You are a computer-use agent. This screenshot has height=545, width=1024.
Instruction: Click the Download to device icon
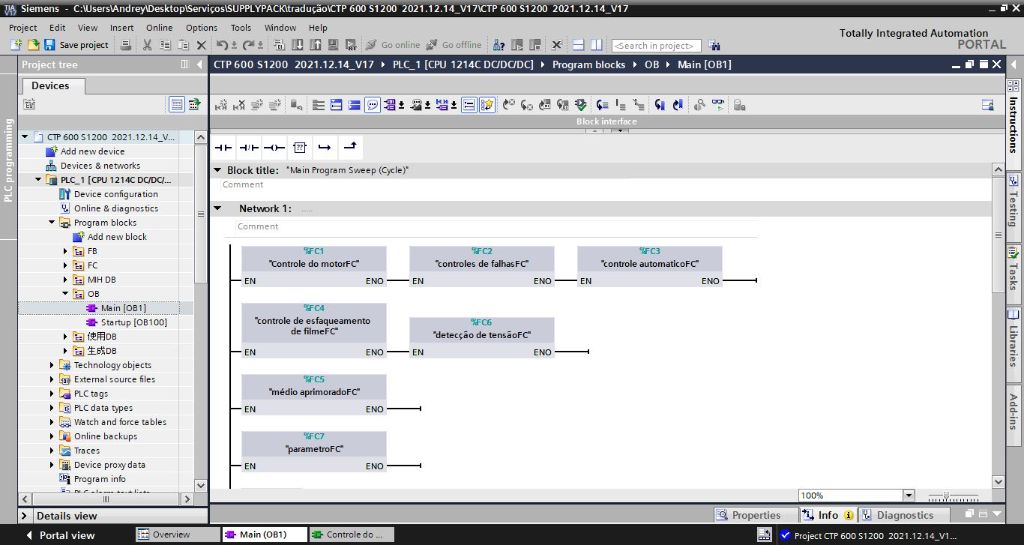(x=297, y=45)
